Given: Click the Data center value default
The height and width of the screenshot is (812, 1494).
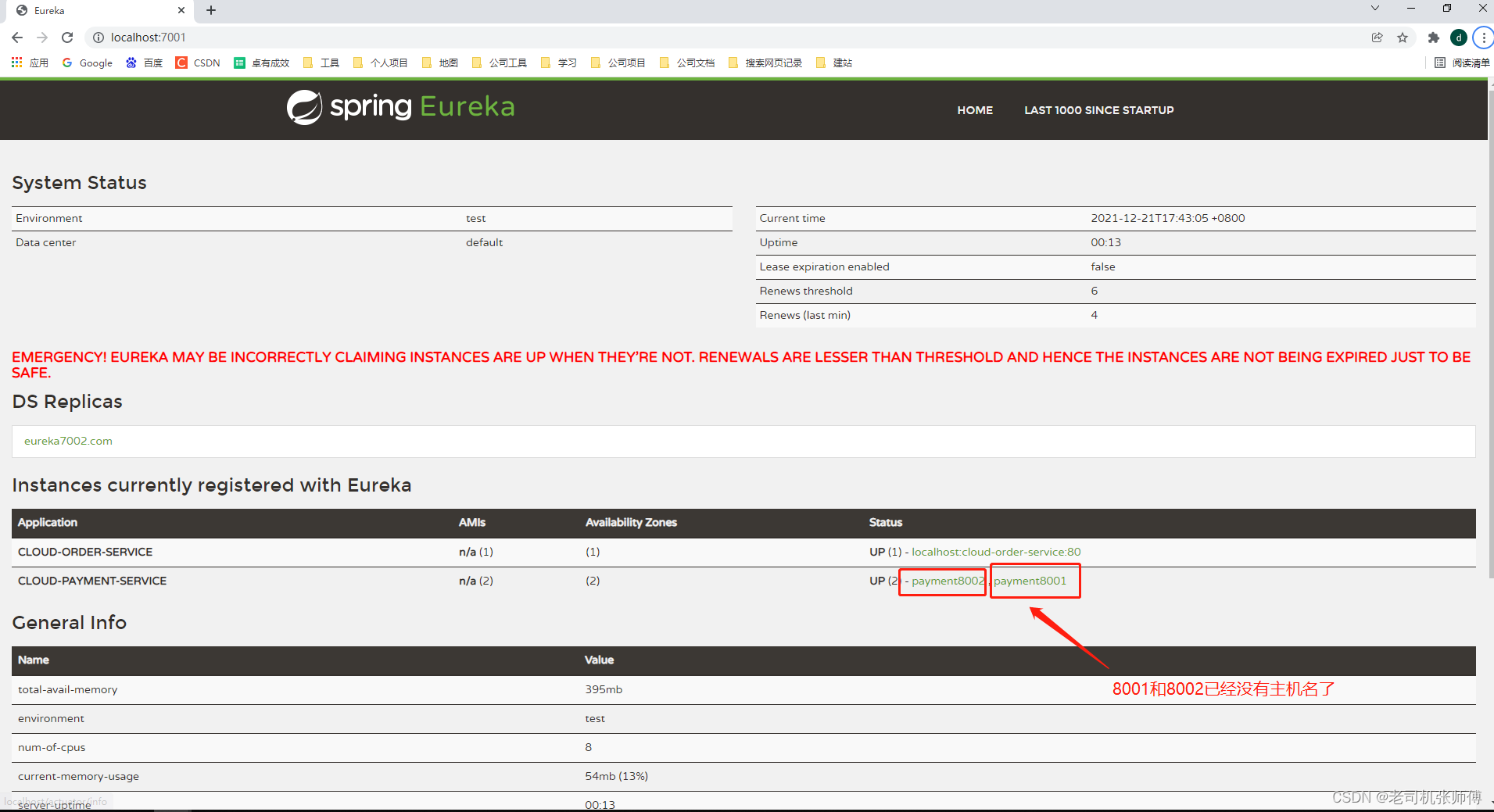Looking at the screenshot, I should [x=484, y=242].
